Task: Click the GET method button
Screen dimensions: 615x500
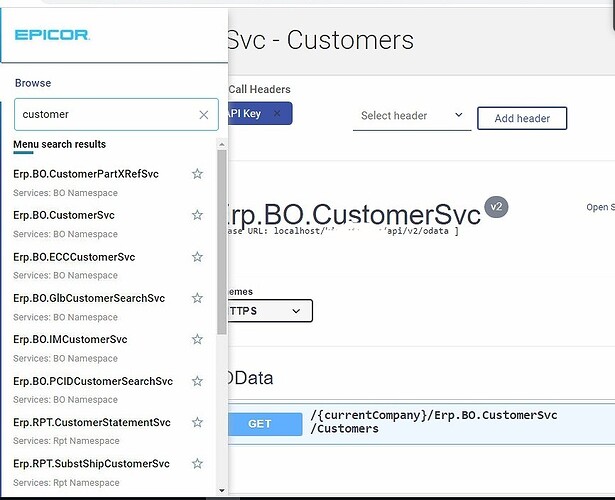Action: point(265,424)
